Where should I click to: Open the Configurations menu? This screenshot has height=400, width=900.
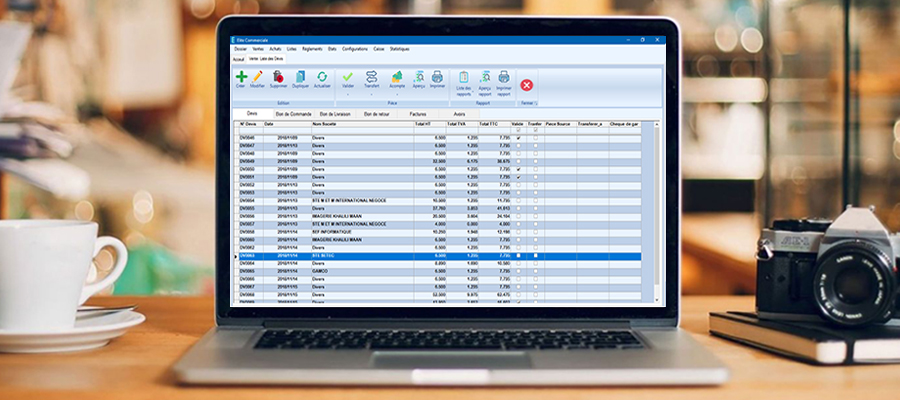pos(354,48)
